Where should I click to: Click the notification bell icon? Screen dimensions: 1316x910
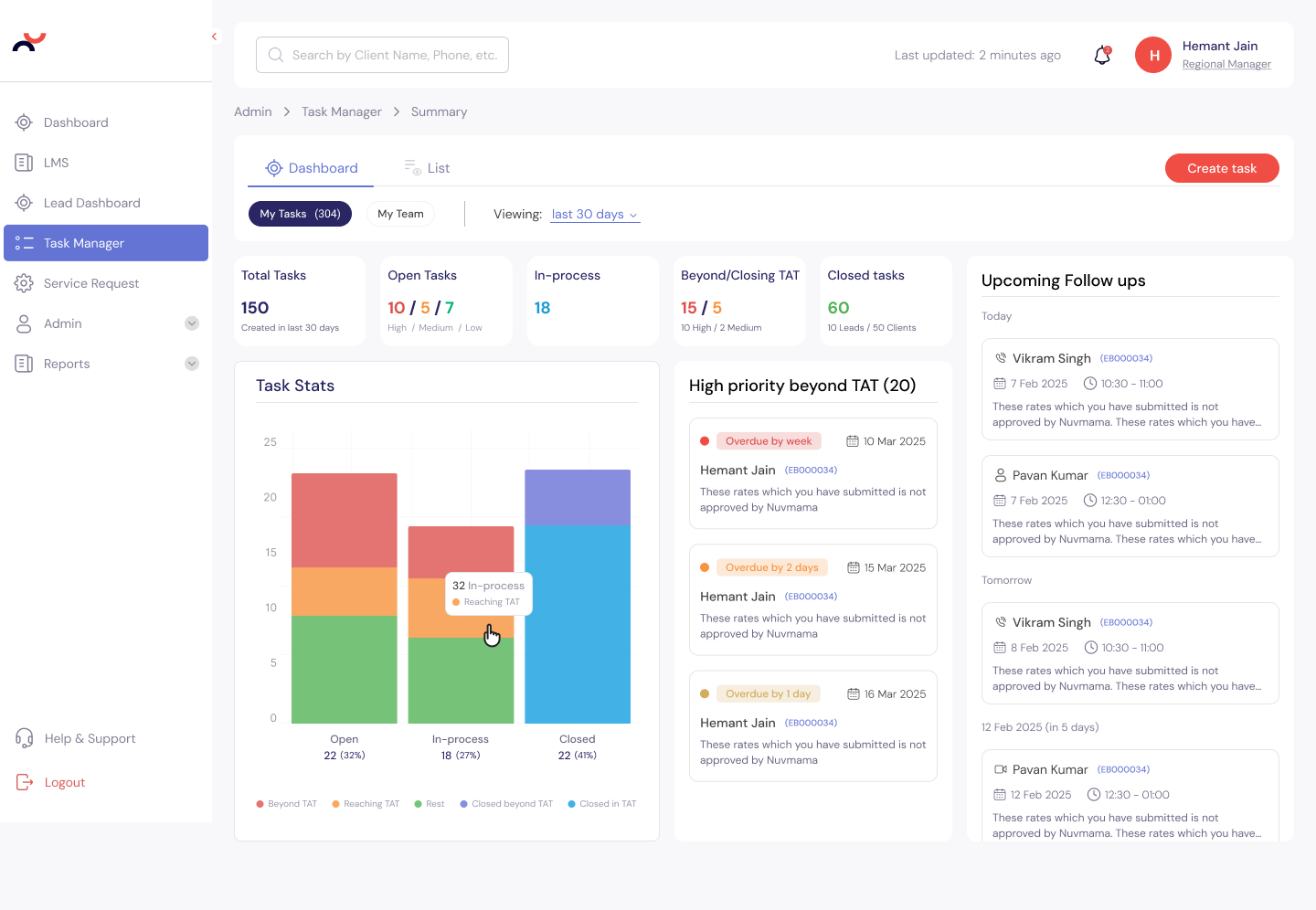[x=1102, y=56]
